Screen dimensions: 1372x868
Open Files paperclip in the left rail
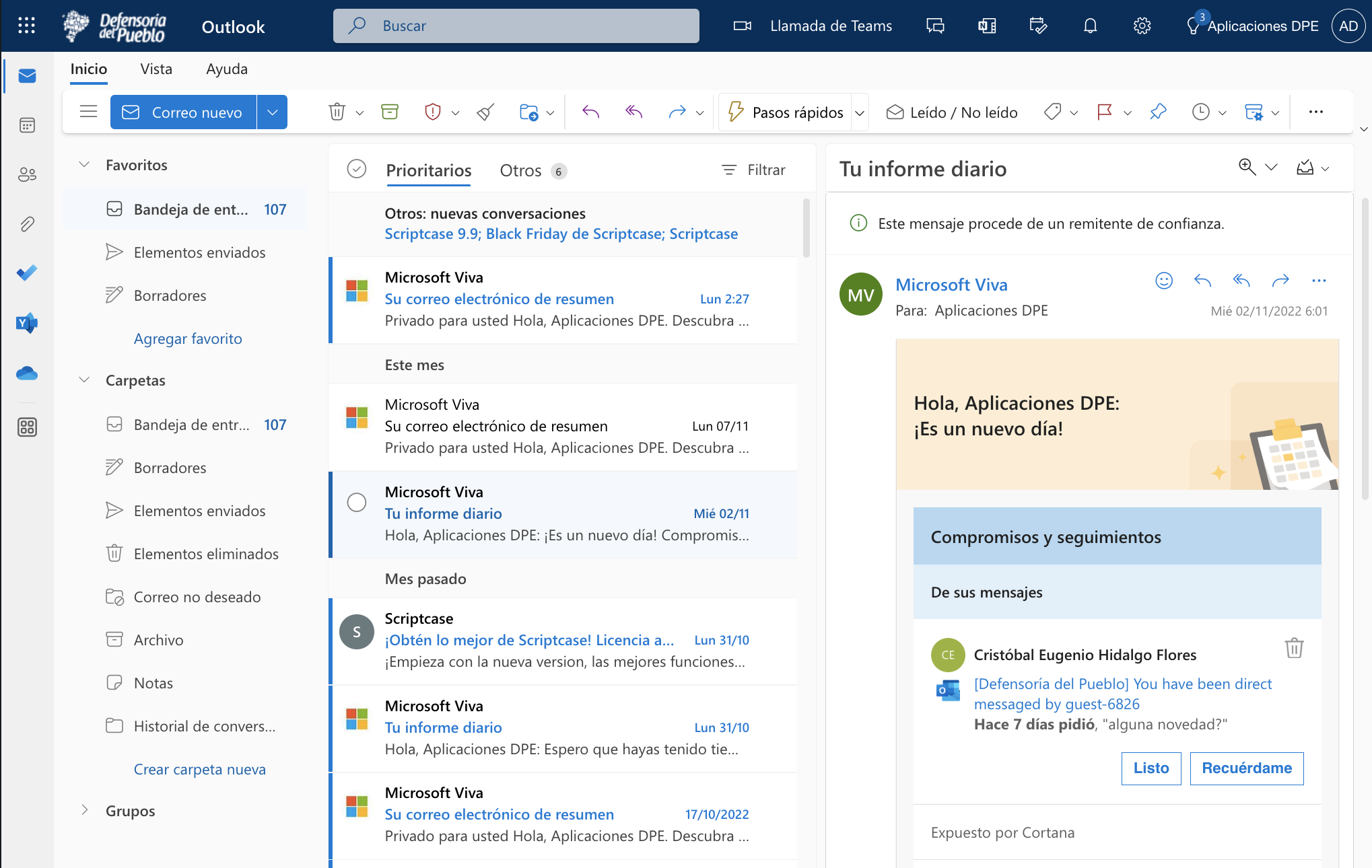[x=27, y=224]
